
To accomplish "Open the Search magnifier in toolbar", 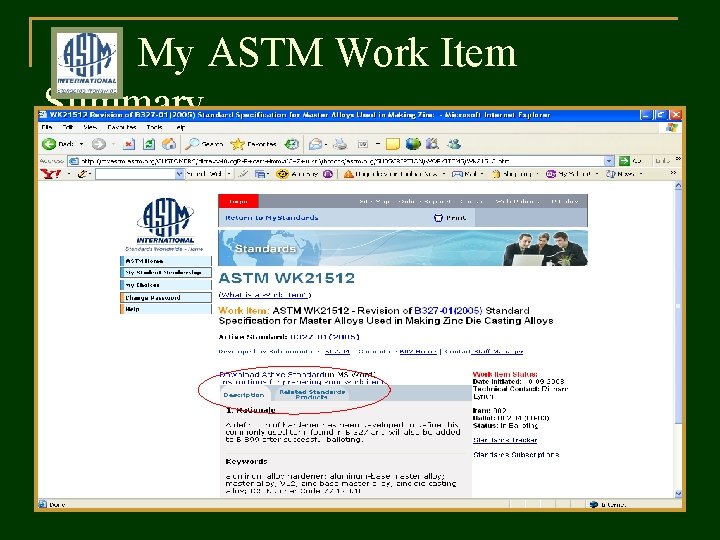I will pos(204,144).
